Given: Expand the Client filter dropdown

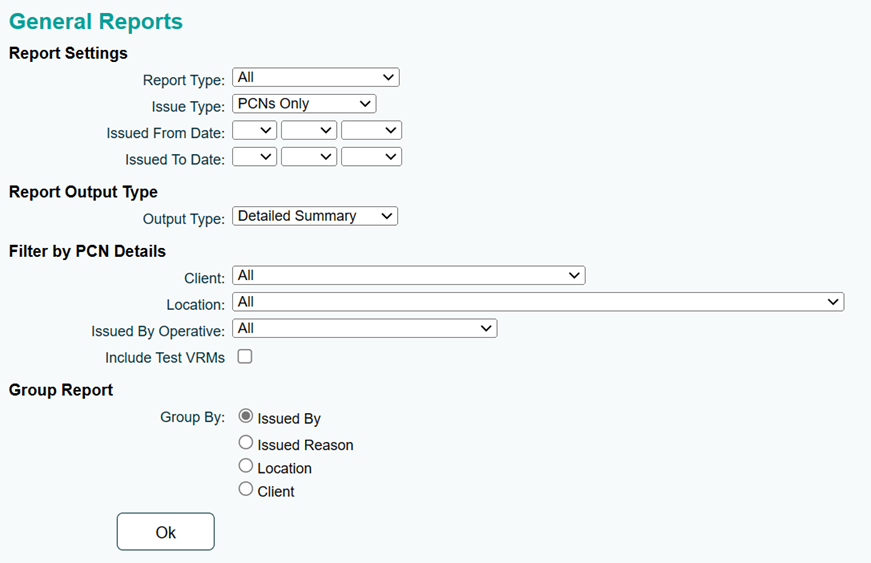Looking at the screenshot, I should click(409, 275).
